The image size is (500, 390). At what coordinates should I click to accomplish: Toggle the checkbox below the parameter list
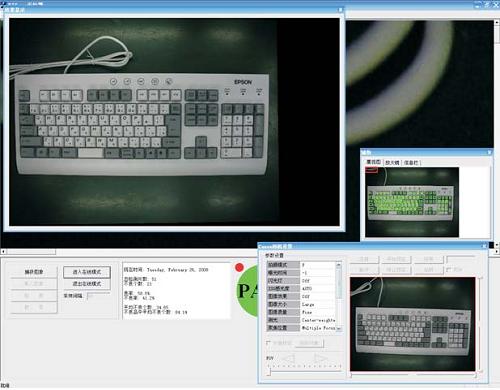tap(268, 342)
